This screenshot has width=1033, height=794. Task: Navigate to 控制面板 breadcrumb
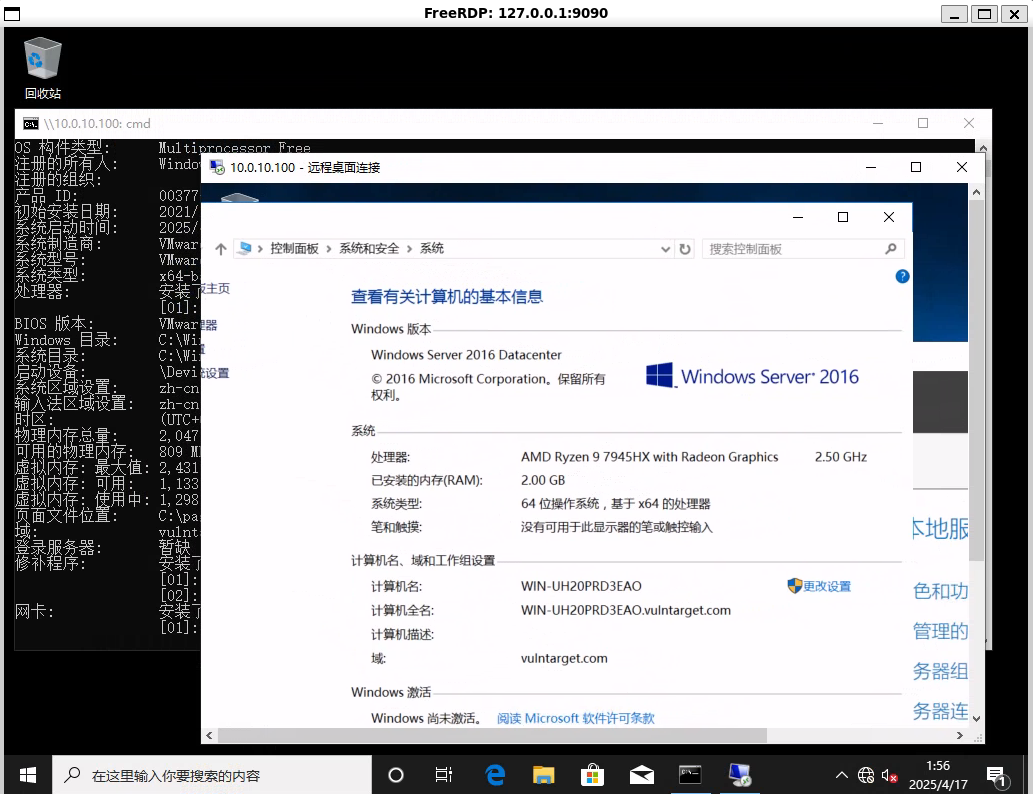[294, 248]
